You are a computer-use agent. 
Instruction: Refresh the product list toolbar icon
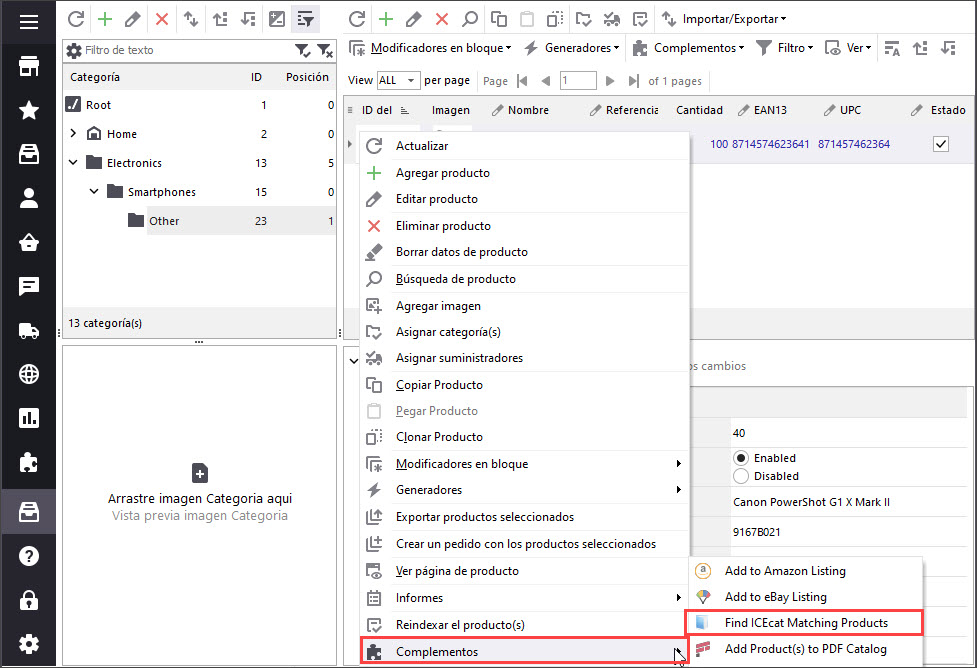click(x=357, y=19)
